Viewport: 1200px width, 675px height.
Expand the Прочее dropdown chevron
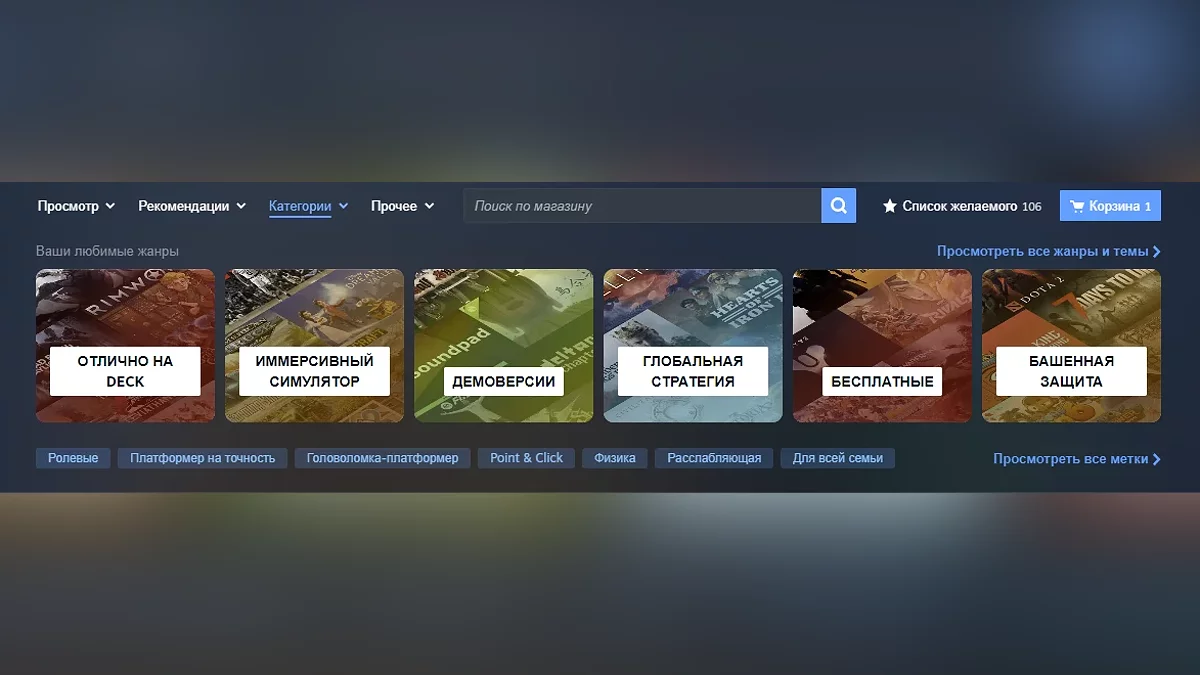pos(429,206)
